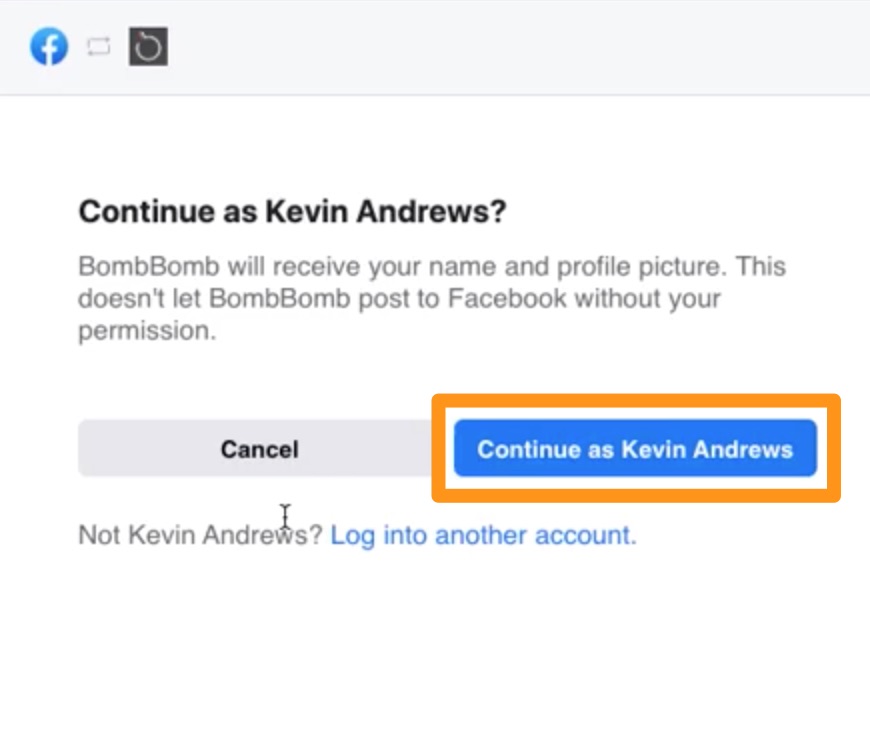
Task: Click the word 'account.' in the blue link
Action: coord(585,536)
